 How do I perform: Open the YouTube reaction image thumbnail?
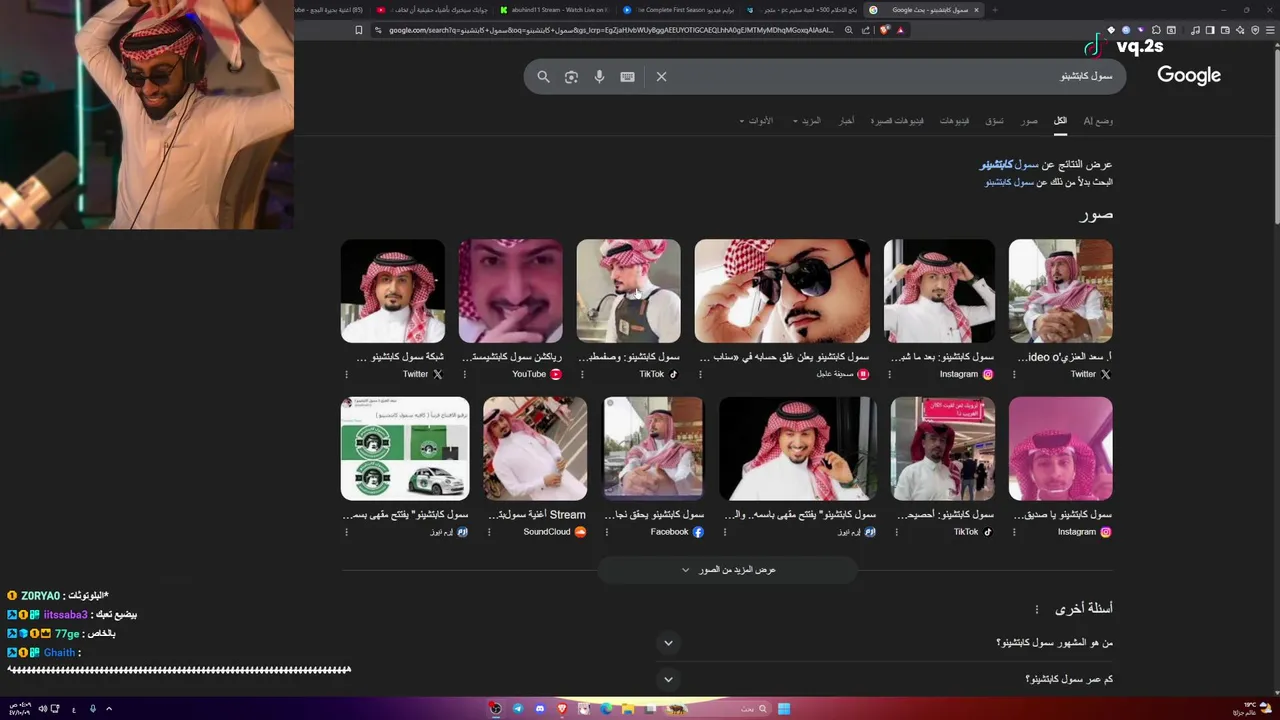click(510, 291)
